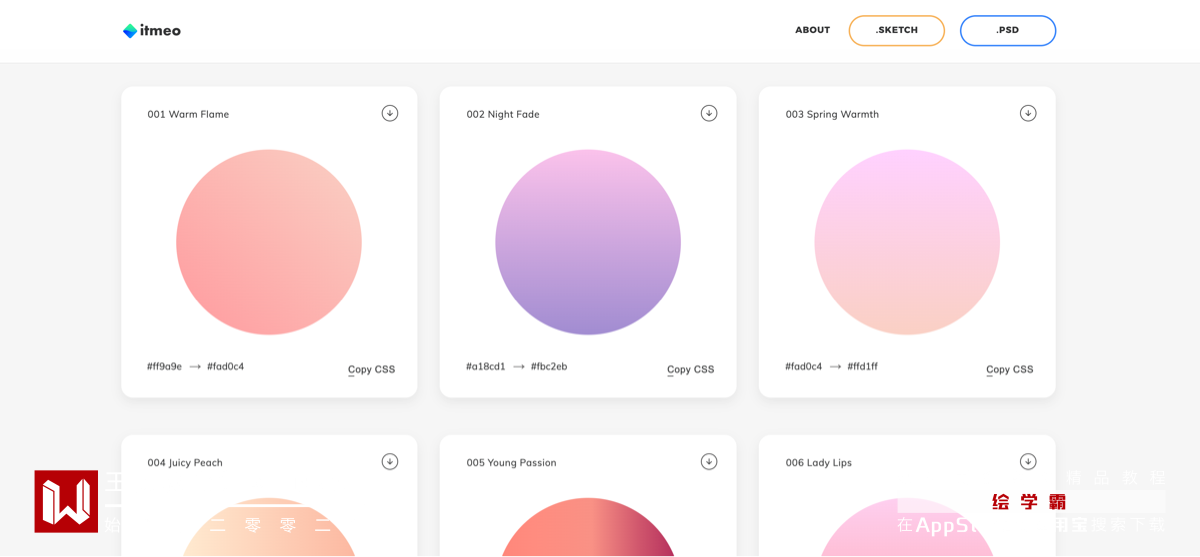Click the itmeo logo icon

[130, 31]
